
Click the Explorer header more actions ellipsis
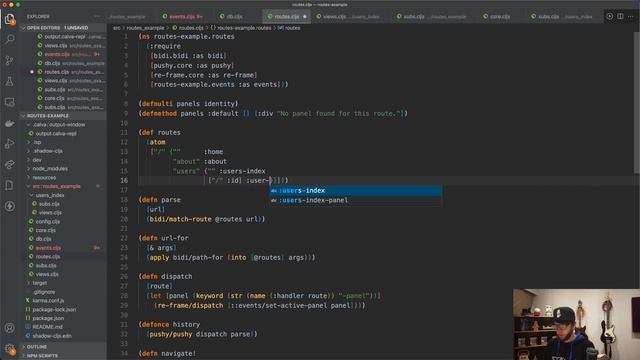point(97,16)
